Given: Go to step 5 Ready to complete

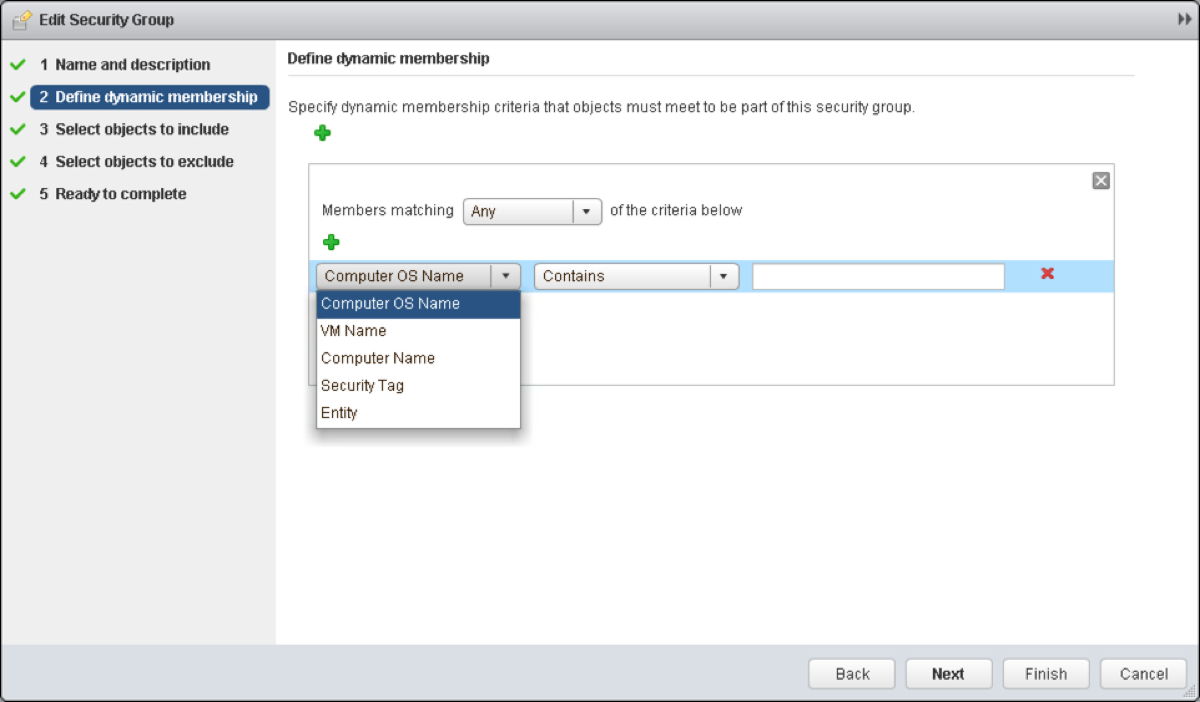Looking at the screenshot, I should [x=112, y=194].
